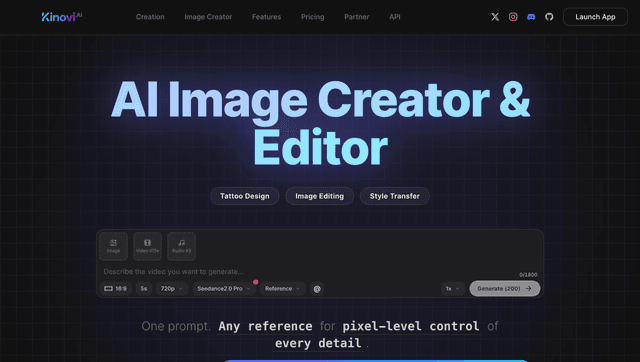
Task: Add a Video reference upload tile
Action: (147, 247)
